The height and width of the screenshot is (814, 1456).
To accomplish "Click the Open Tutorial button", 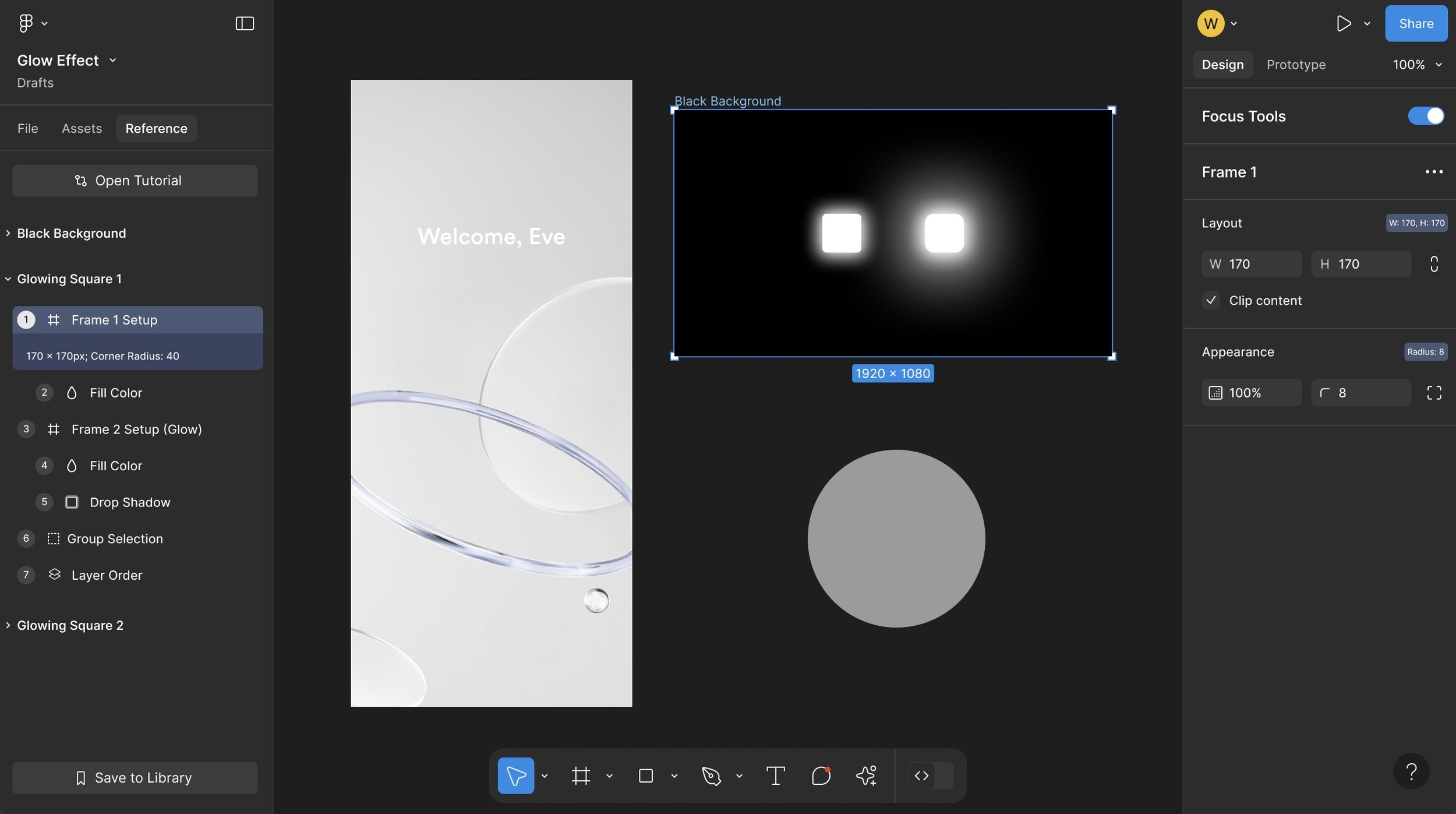I will 135,181.
